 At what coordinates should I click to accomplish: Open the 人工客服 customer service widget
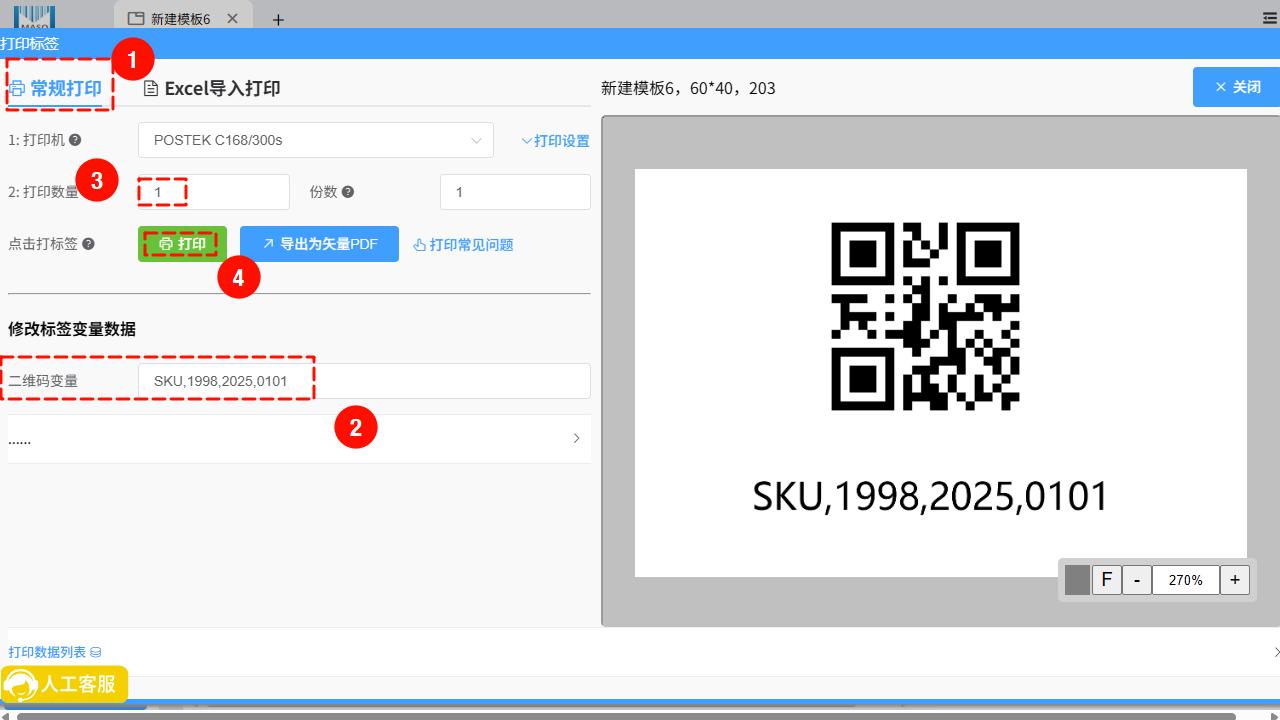pyautogui.click(x=64, y=684)
